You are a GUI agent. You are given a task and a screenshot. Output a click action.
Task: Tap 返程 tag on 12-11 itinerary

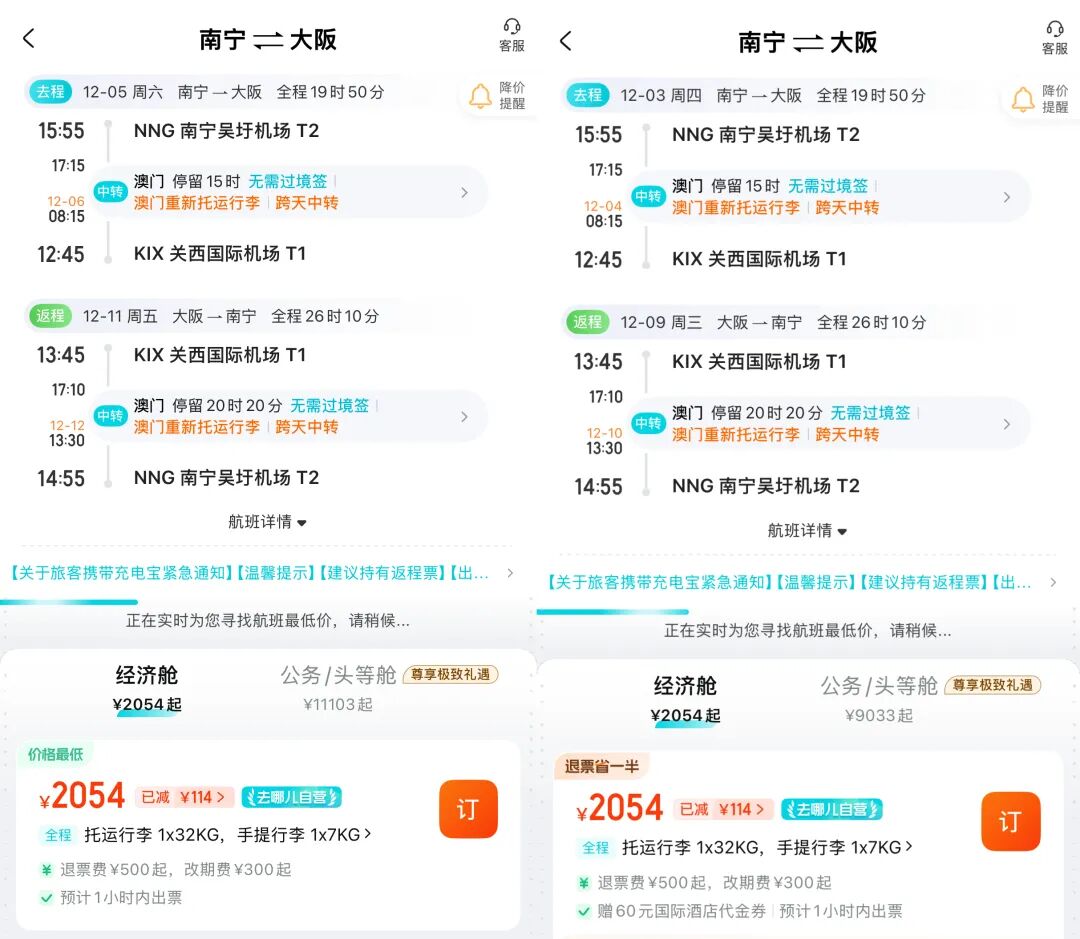click(x=50, y=316)
